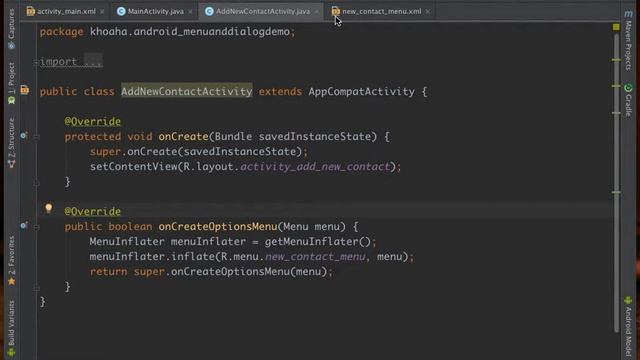The height and width of the screenshot is (360, 640).
Task: Open the Maven Projects panel
Action: pyautogui.click(x=628, y=41)
